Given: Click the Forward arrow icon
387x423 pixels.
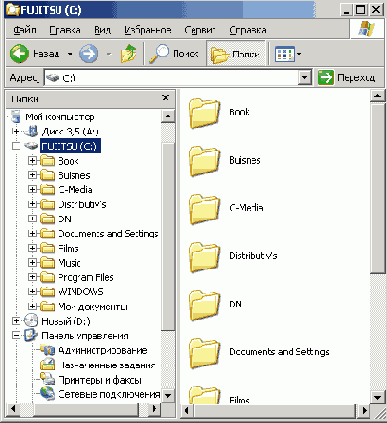Looking at the screenshot, I should point(89,54).
